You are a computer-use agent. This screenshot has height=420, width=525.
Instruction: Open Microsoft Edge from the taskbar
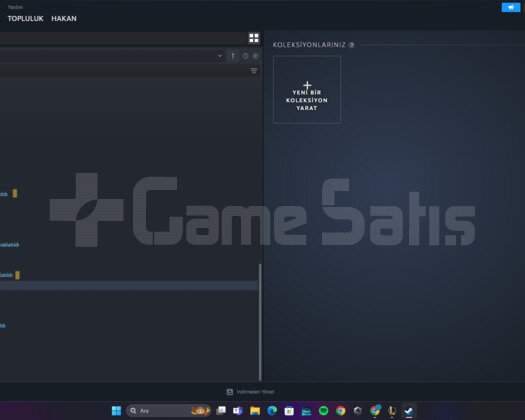click(x=272, y=411)
